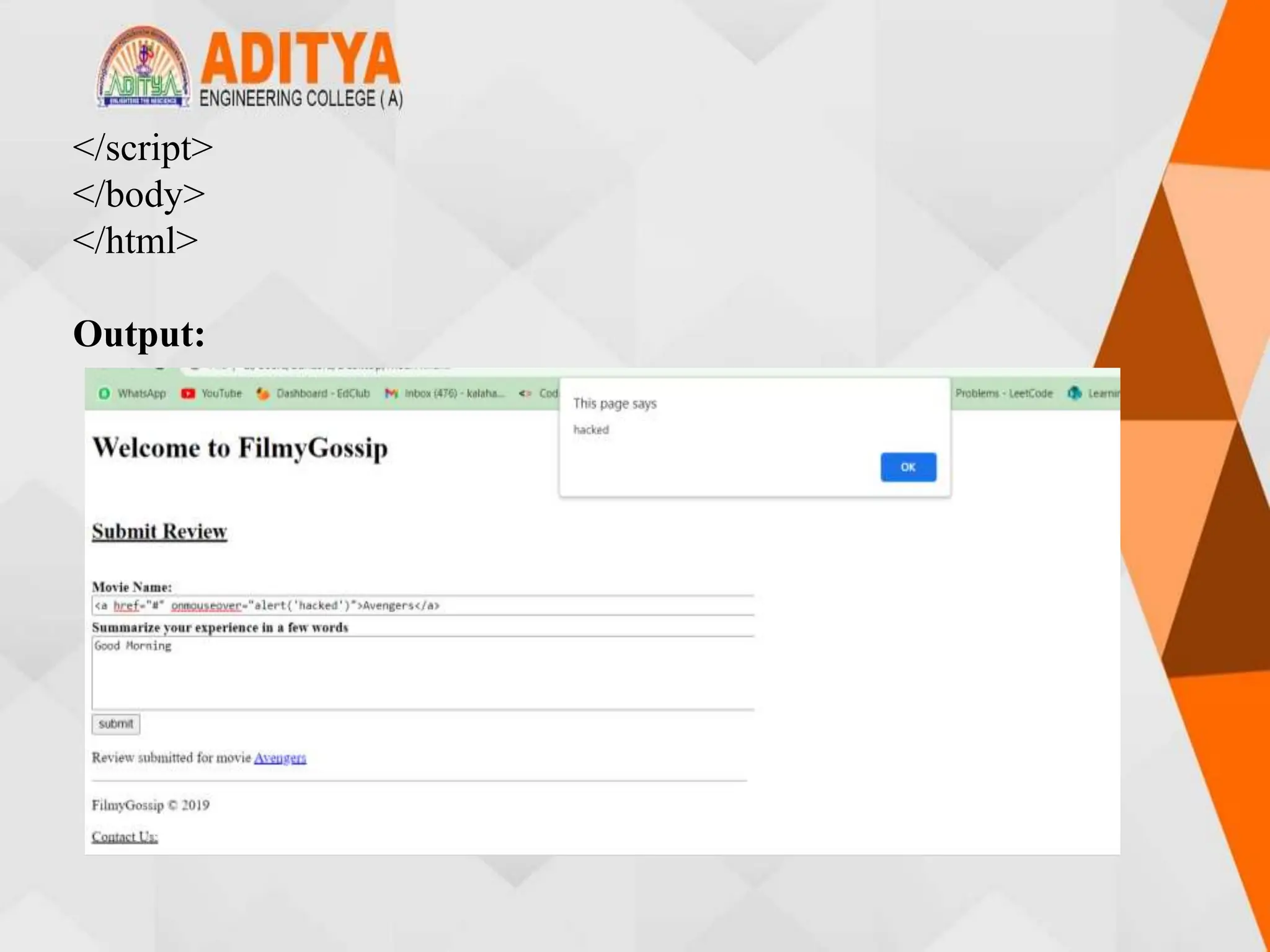Click the submit button
Image resolution: width=1270 pixels, height=952 pixels.
pos(116,724)
